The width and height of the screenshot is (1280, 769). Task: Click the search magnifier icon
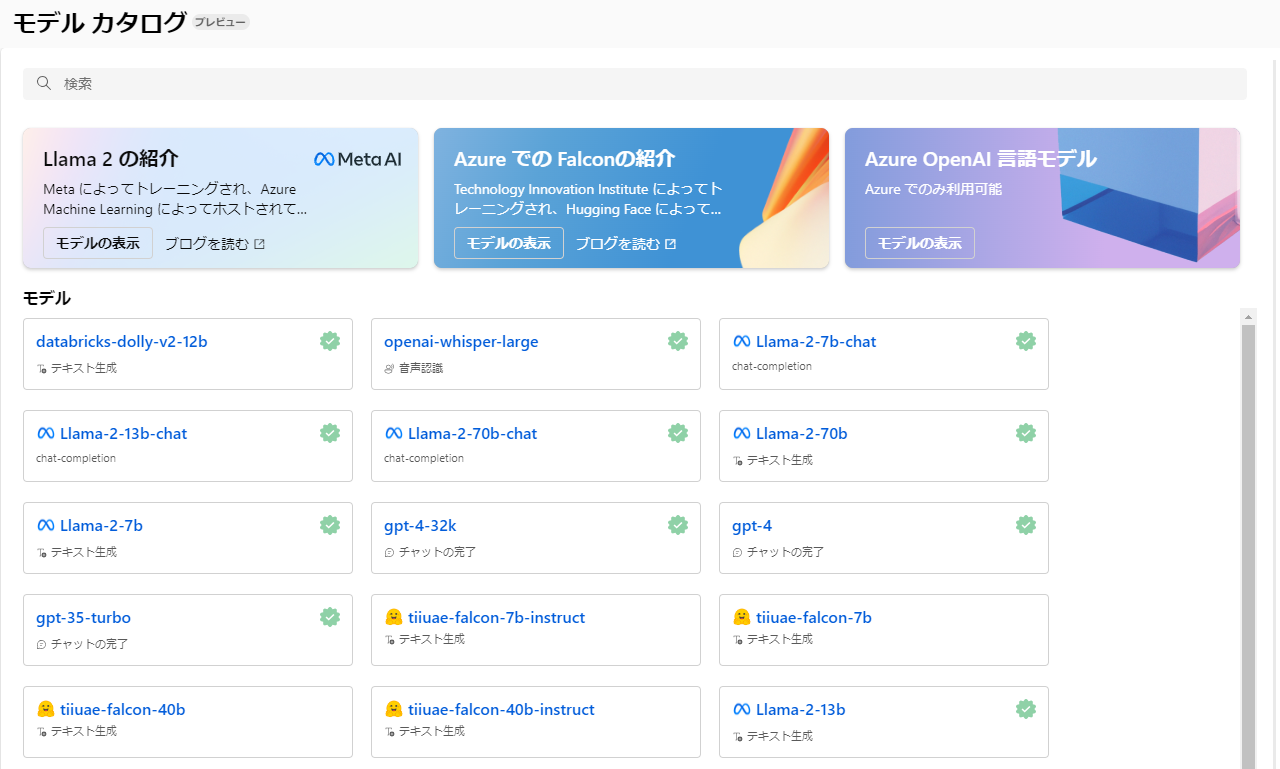click(x=44, y=83)
